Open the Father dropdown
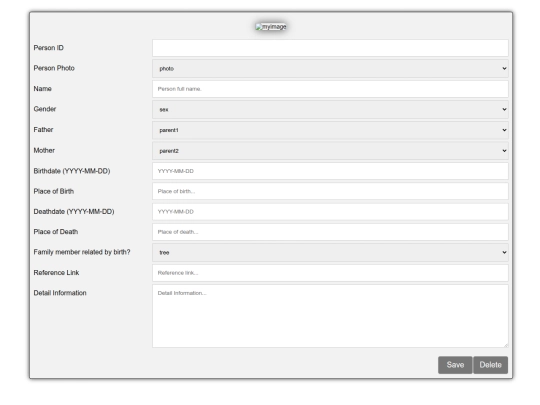 pyautogui.click(x=330, y=130)
